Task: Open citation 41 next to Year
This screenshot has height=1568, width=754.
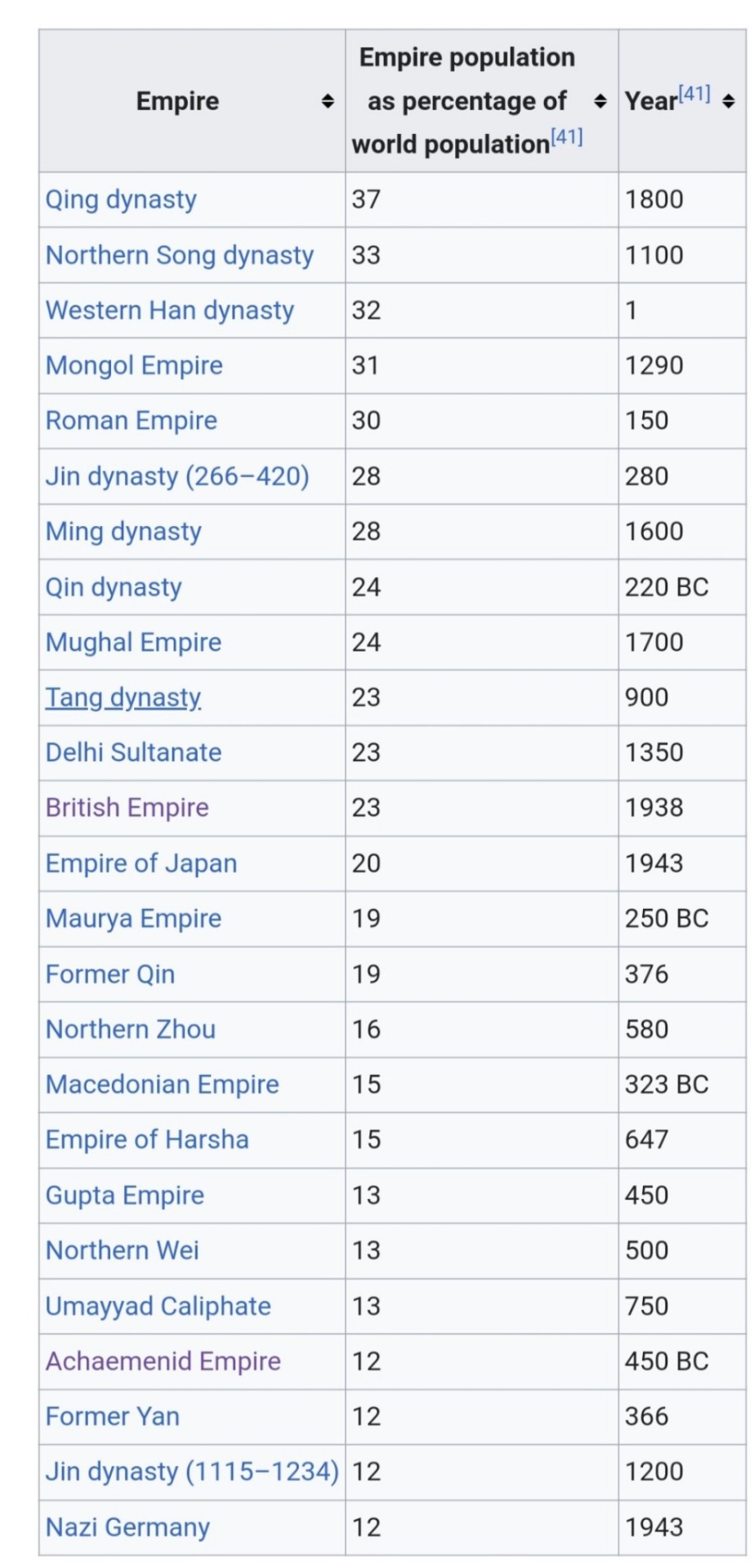Action: click(x=694, y=94)
